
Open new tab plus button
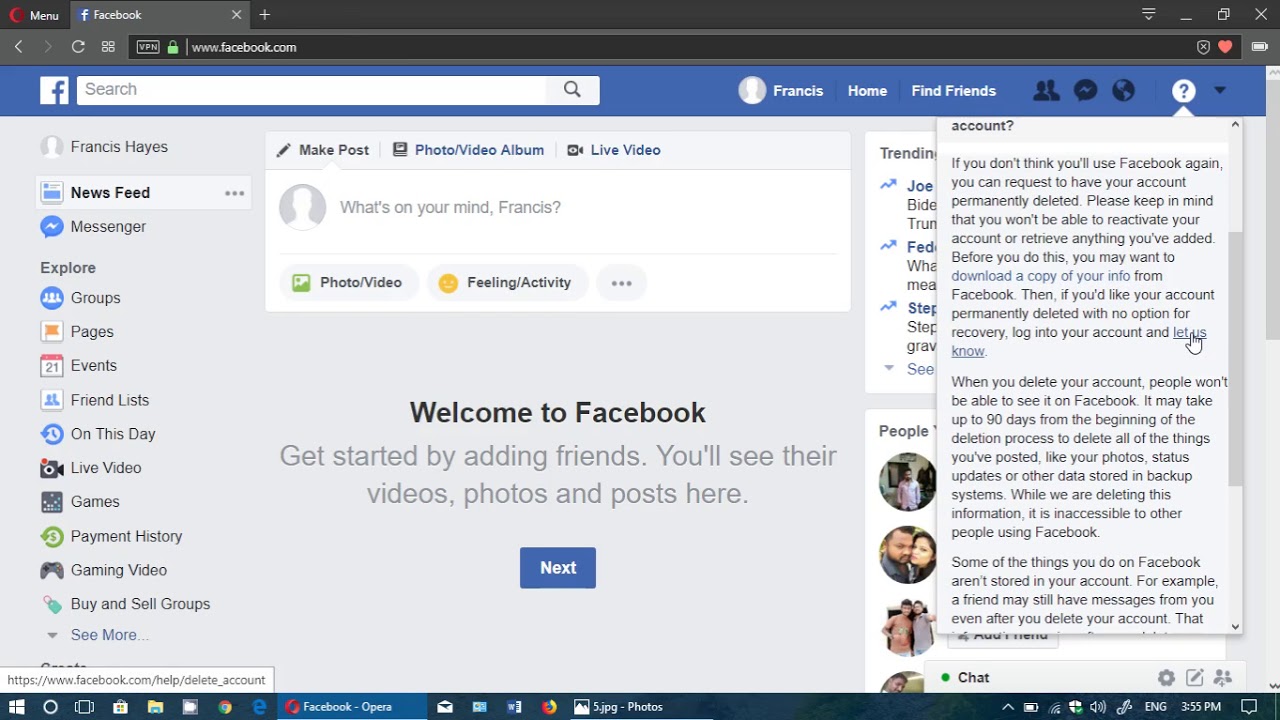(264, 15)
